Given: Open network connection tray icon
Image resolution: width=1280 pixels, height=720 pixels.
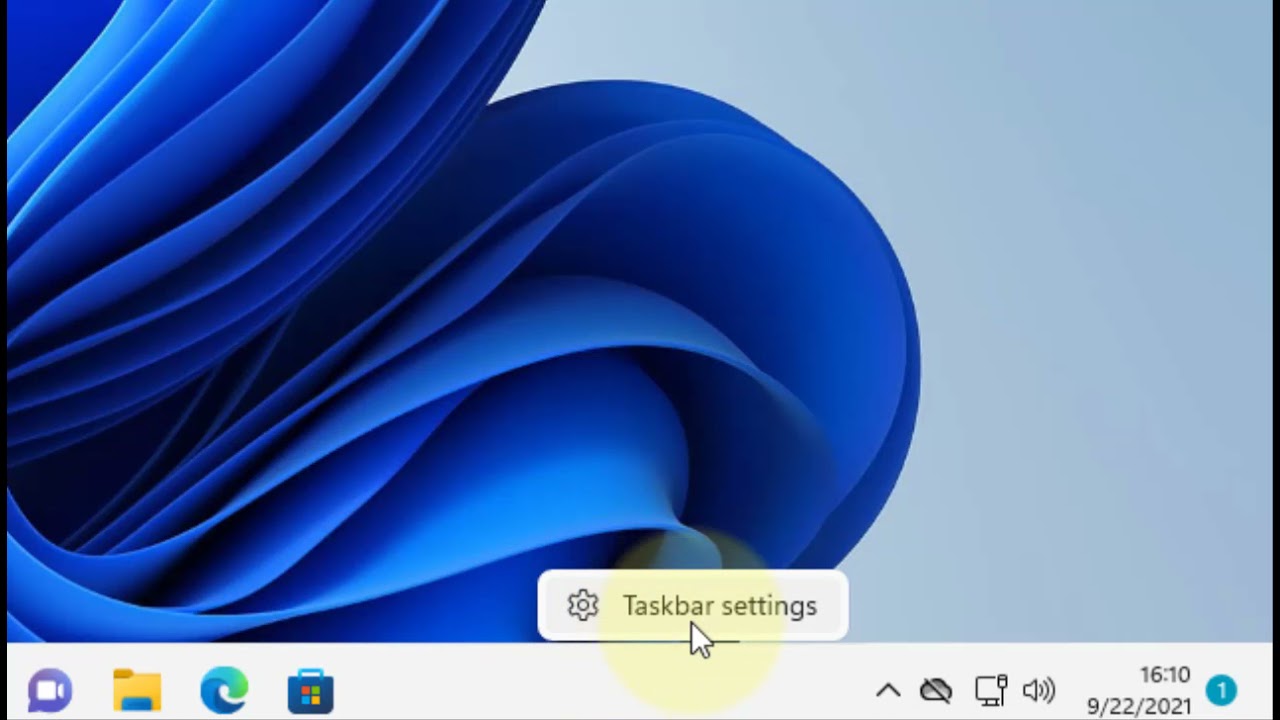Looking at the screenshot, I should click(x=991, y=690).
